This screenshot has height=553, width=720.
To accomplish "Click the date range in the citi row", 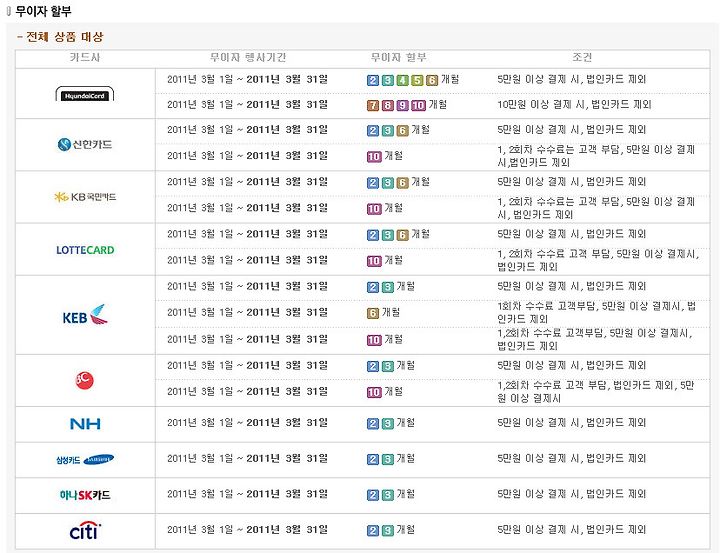I will tap(248, 530).
